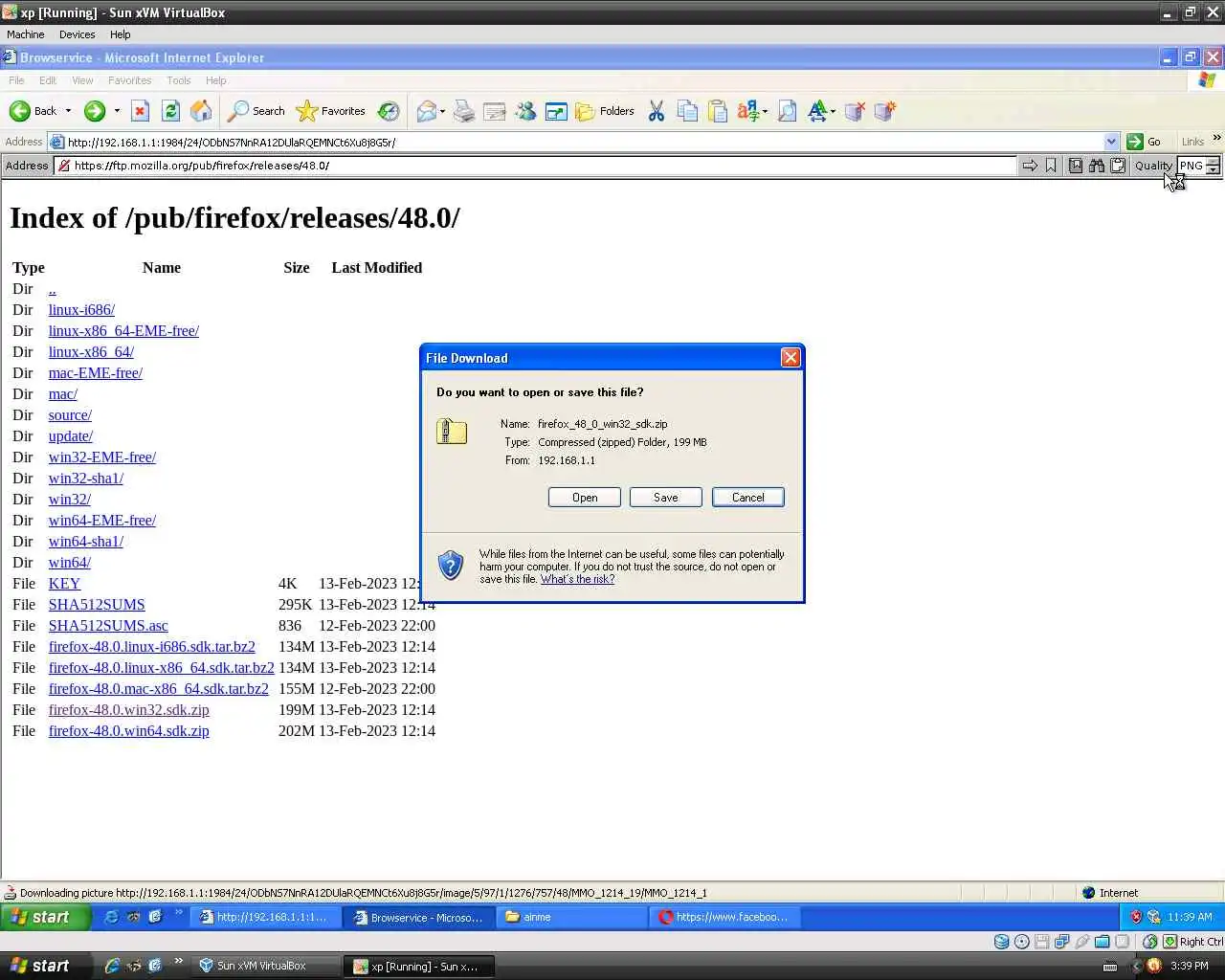1225x980 pixels.
Task: Open the Back button history dropdown arrow
Action: coord(68,111)
